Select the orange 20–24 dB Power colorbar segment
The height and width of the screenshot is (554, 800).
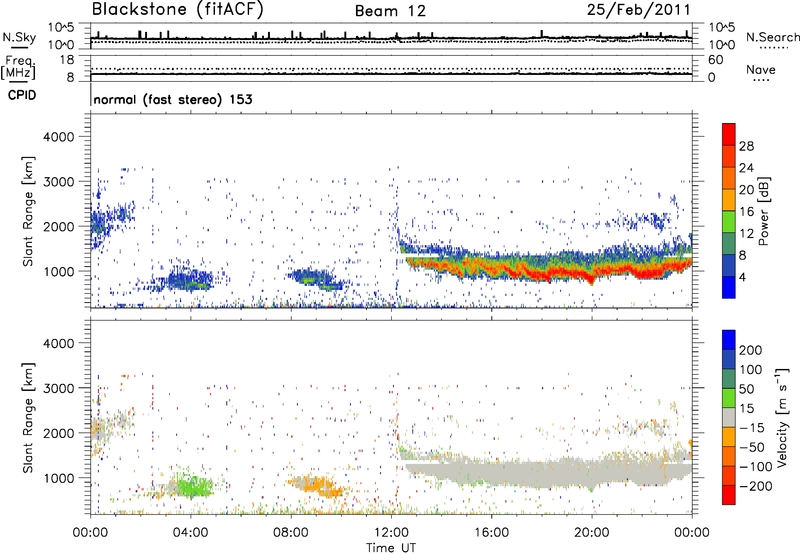pos(729,178)
